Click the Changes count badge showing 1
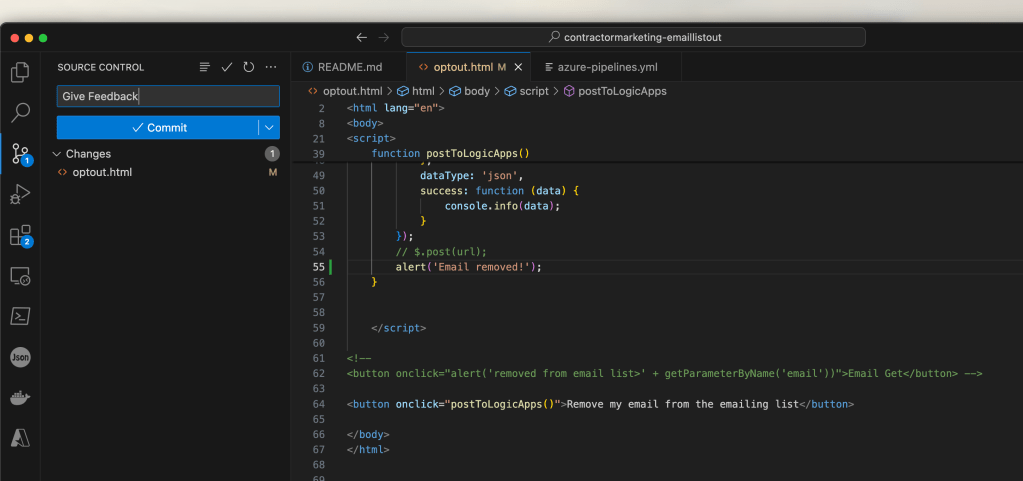Image resolution: width=1023 pixels, height=481 pixels. pyautogui.click(x=272, y=154)
